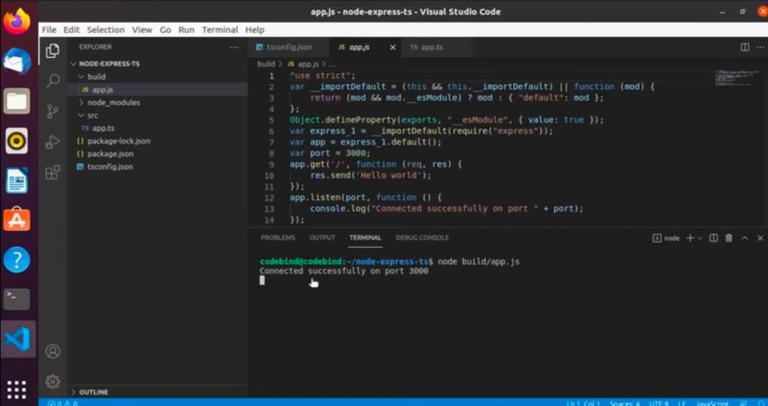
Task: Launch Firefox from the Ubuntu dock
Action: (x=17, y=22)
